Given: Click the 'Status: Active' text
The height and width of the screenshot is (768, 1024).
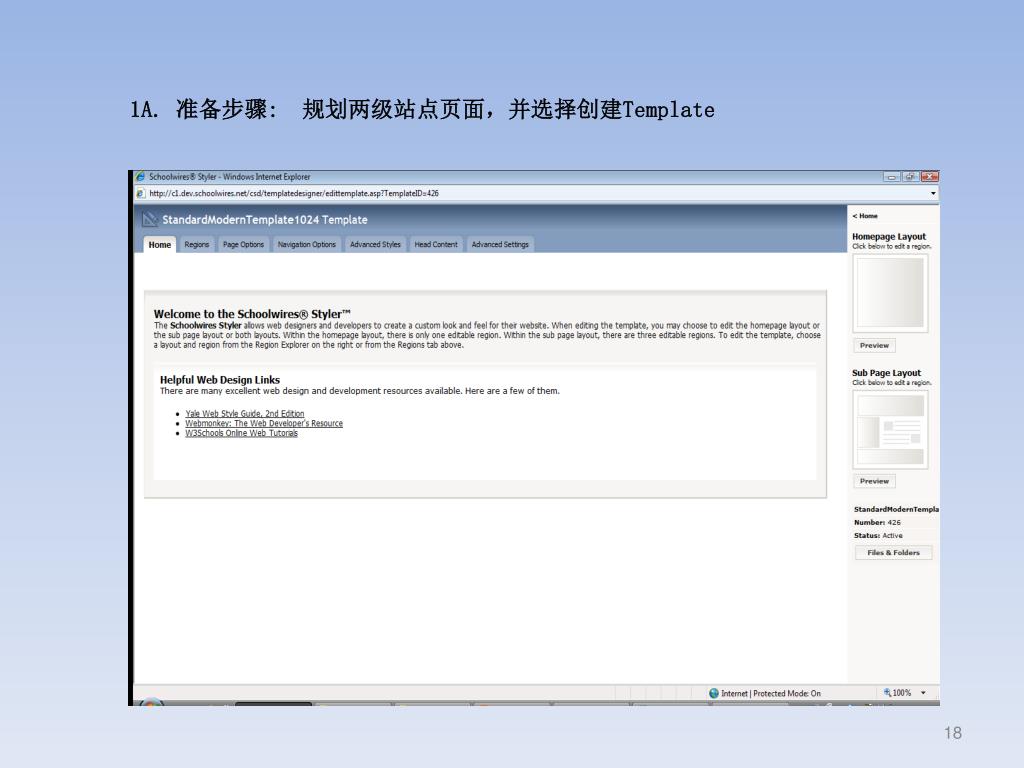Looking at the screenshot, I should (x=878, y=536).
